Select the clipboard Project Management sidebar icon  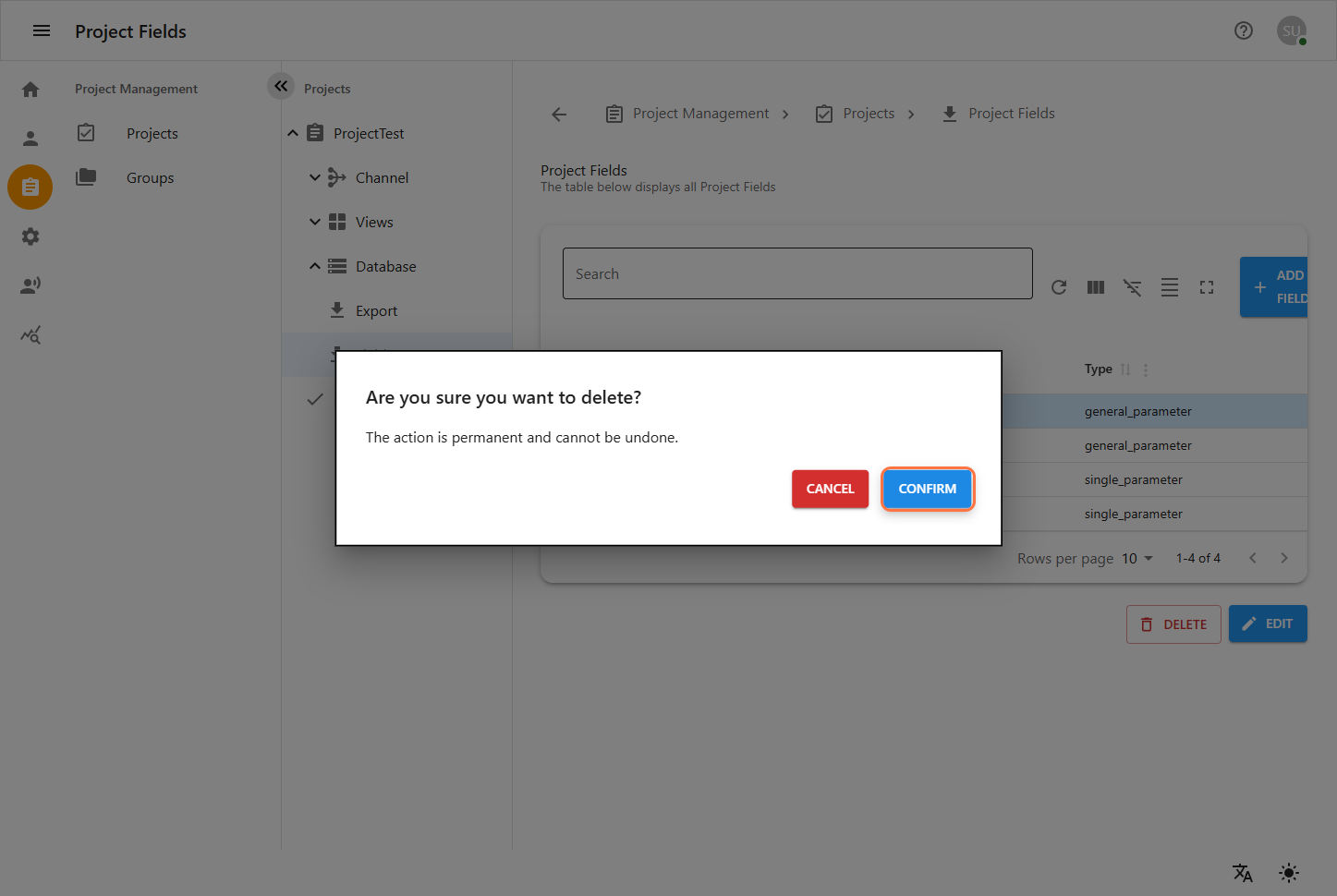coord(30,187)
